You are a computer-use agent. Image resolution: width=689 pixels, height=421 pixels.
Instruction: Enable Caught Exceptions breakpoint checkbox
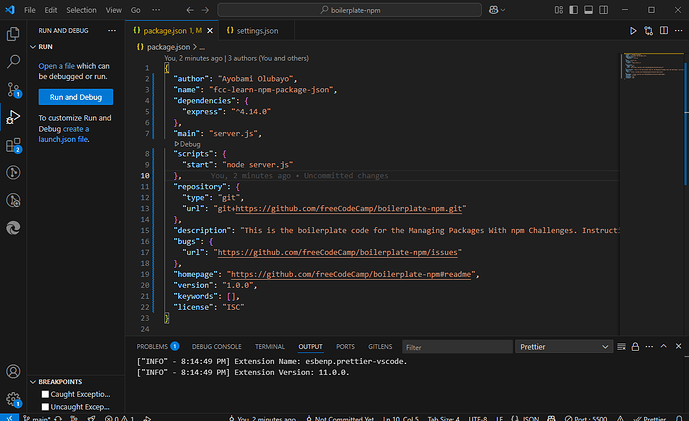pyautogui.click(x=45, y=394)
